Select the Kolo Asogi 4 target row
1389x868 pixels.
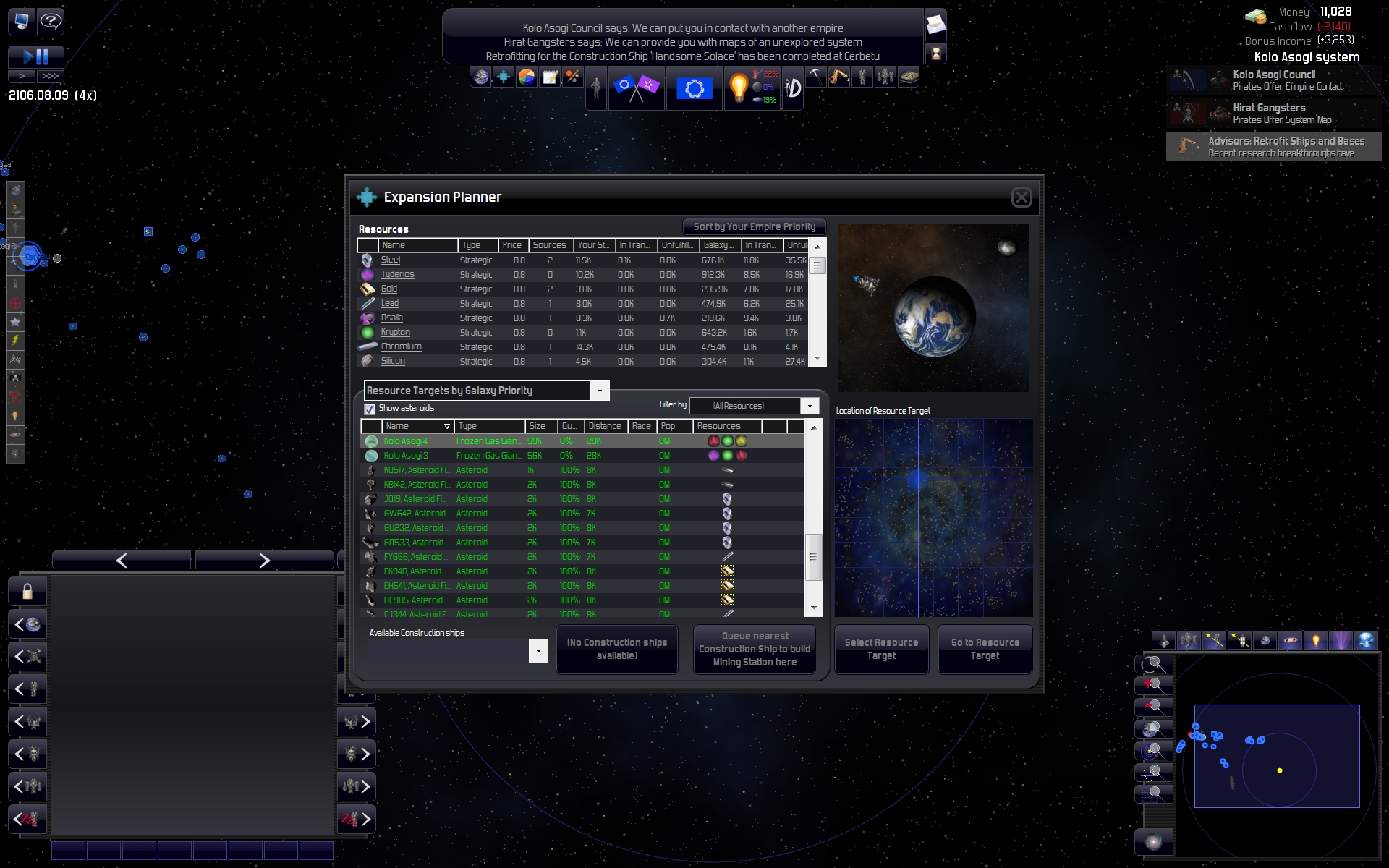tap(582, 441)
